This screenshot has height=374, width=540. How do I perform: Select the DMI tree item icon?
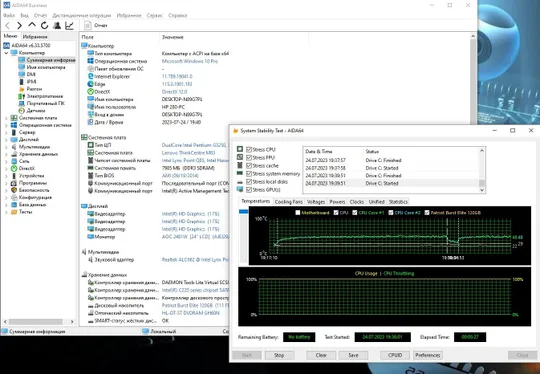click(21, 74)
